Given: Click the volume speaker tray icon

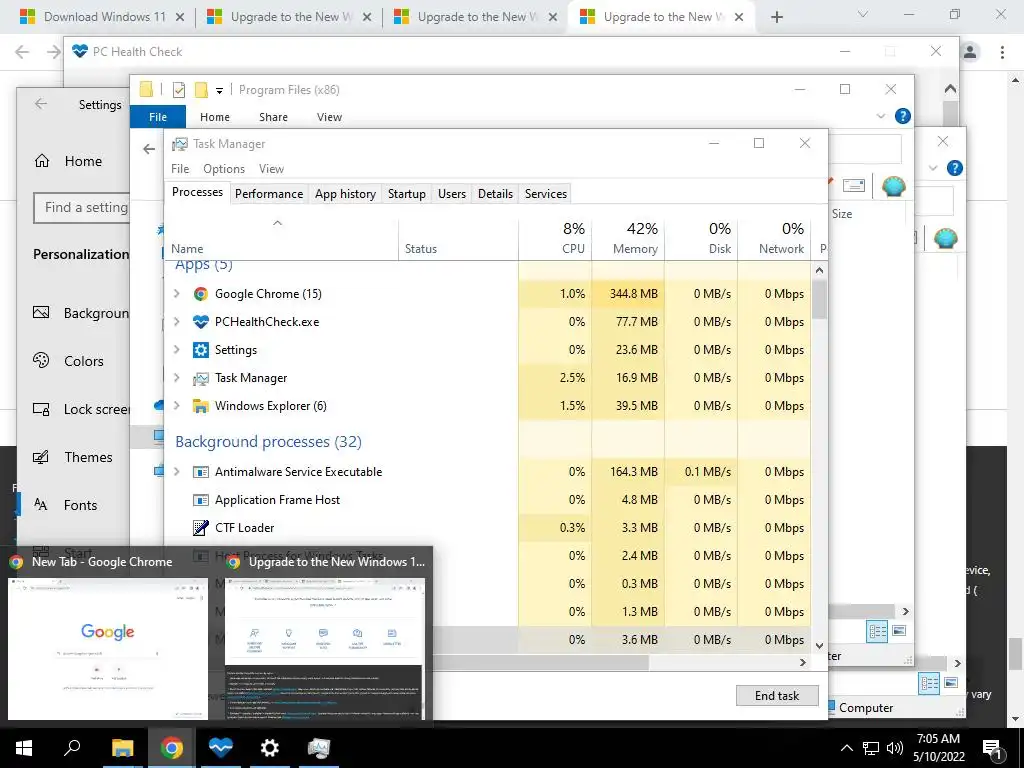Looking at the screenshot, I should [x=895, y=748].
